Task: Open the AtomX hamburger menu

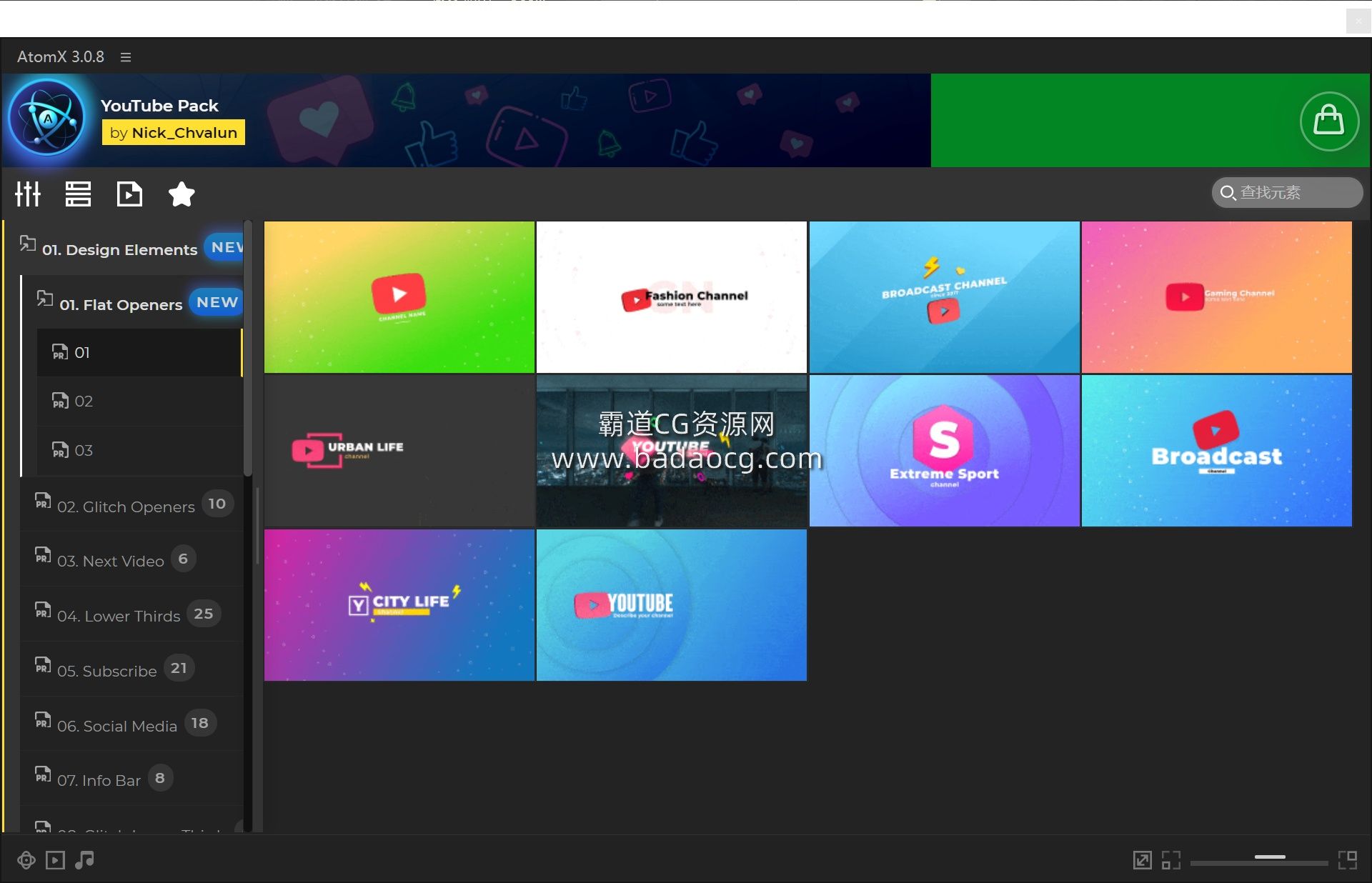Action: (126, 57)
